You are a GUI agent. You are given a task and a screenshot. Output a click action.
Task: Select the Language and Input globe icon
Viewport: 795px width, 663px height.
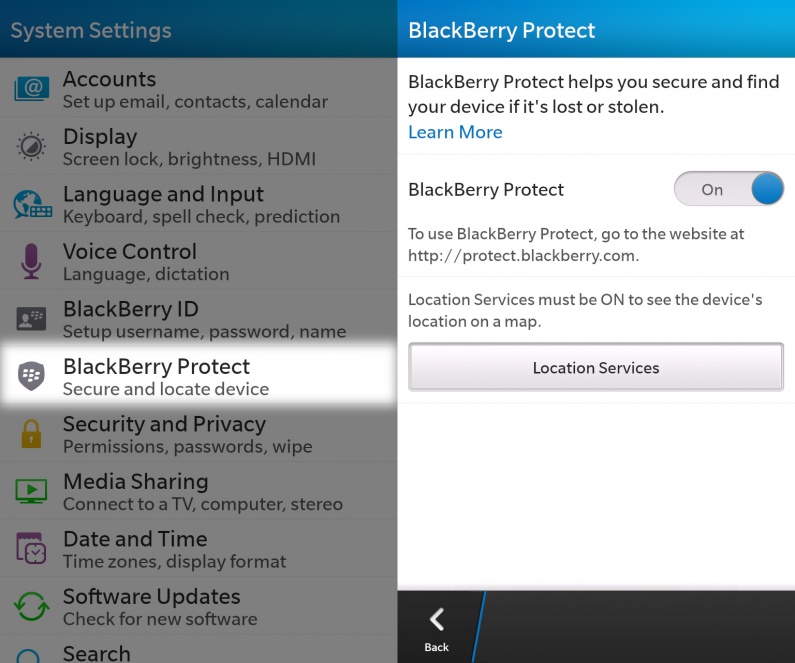[x=32, y=204]
